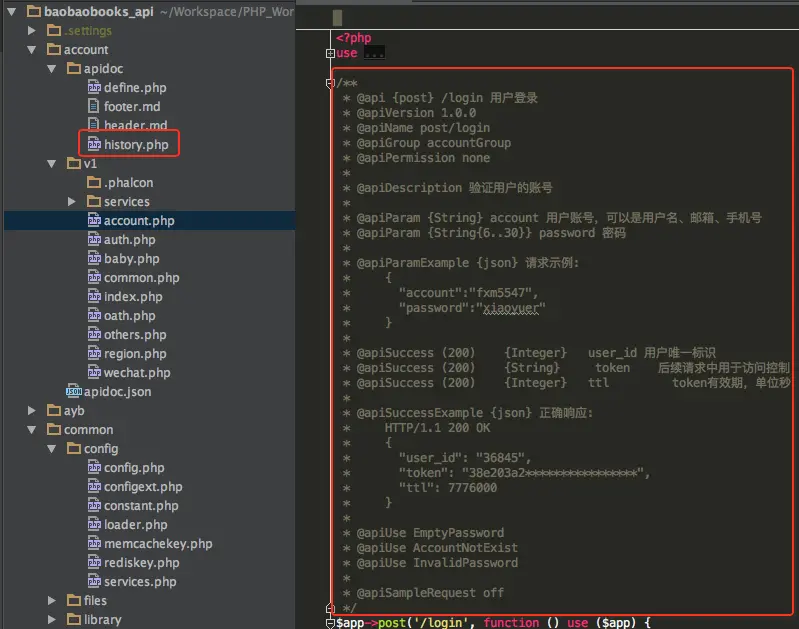Viewport: 799px width, 629px height.
Task: Select apidoc.json in the tree
Action: pos(117,392)
